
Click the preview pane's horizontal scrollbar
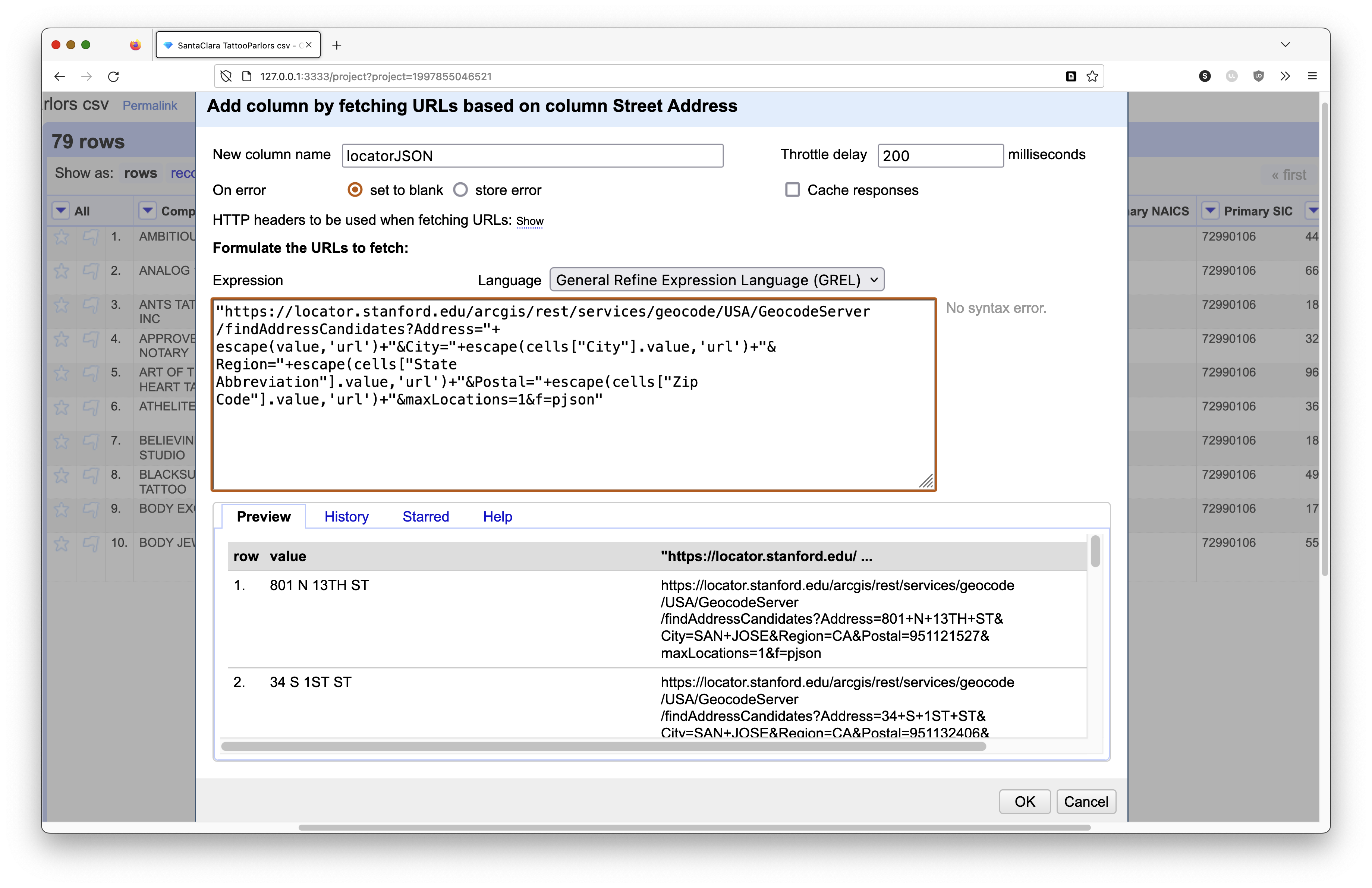pos(603,746)
